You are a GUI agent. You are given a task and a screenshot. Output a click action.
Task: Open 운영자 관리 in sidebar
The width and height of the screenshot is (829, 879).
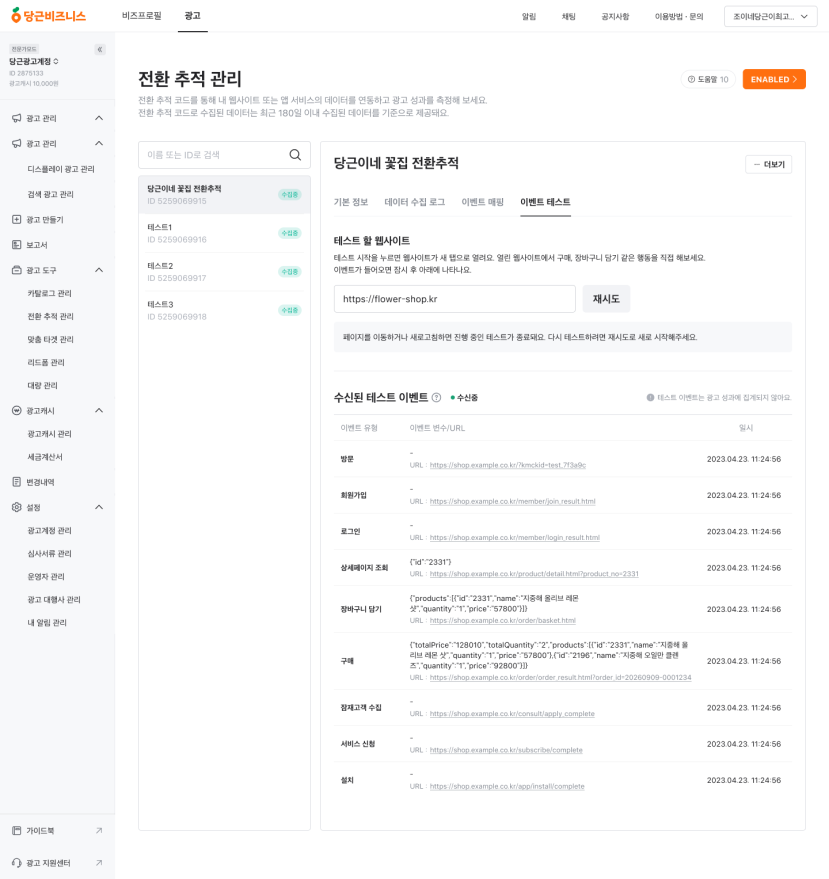point(46,576)
